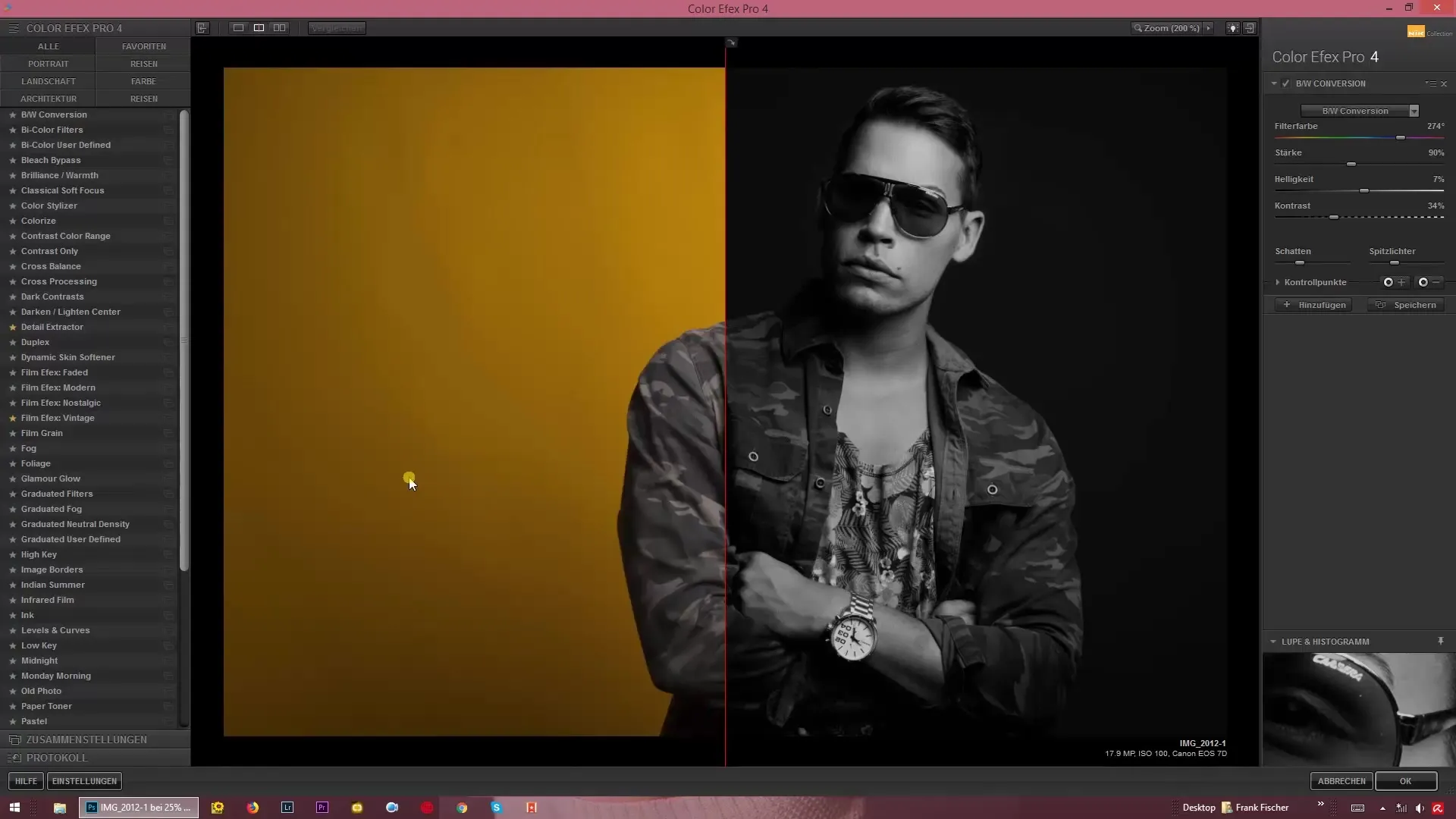Expand the Protokoll section
1456x819 pixels.
click(x=95, y=758)
